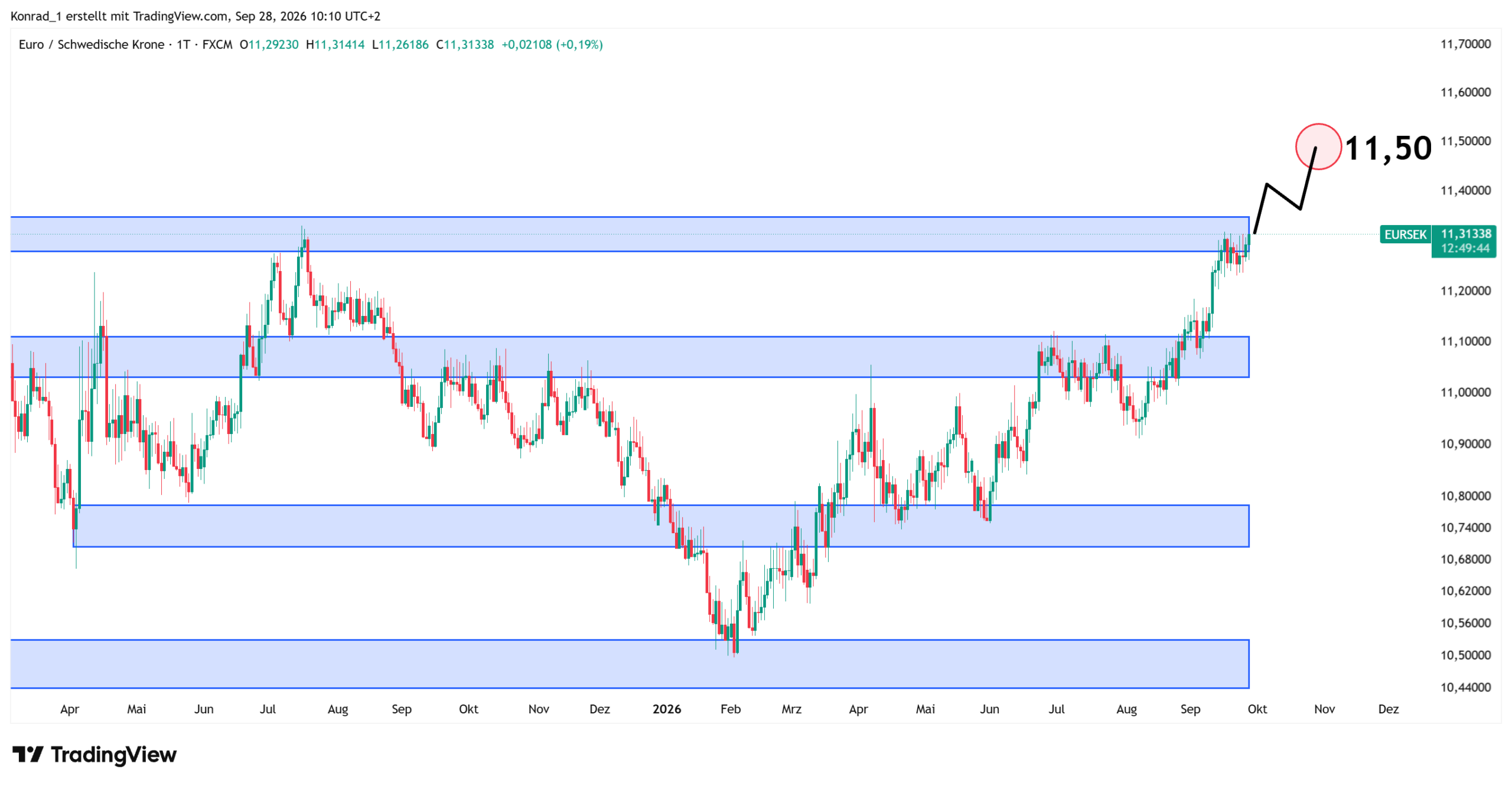Screen dimensions: 1512x786
Task: Click the rightmost Dez label on time axis
Action: click(x=1388, y=709)
